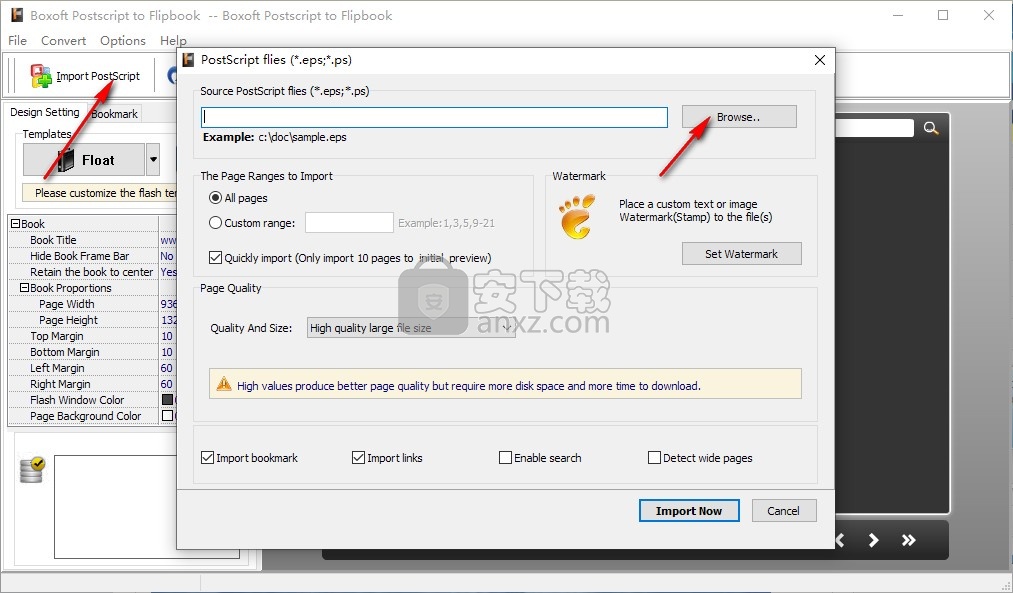Toggle the Import links checkbox
This screenshot has height=593, width=1013.
tap(358, 458)
